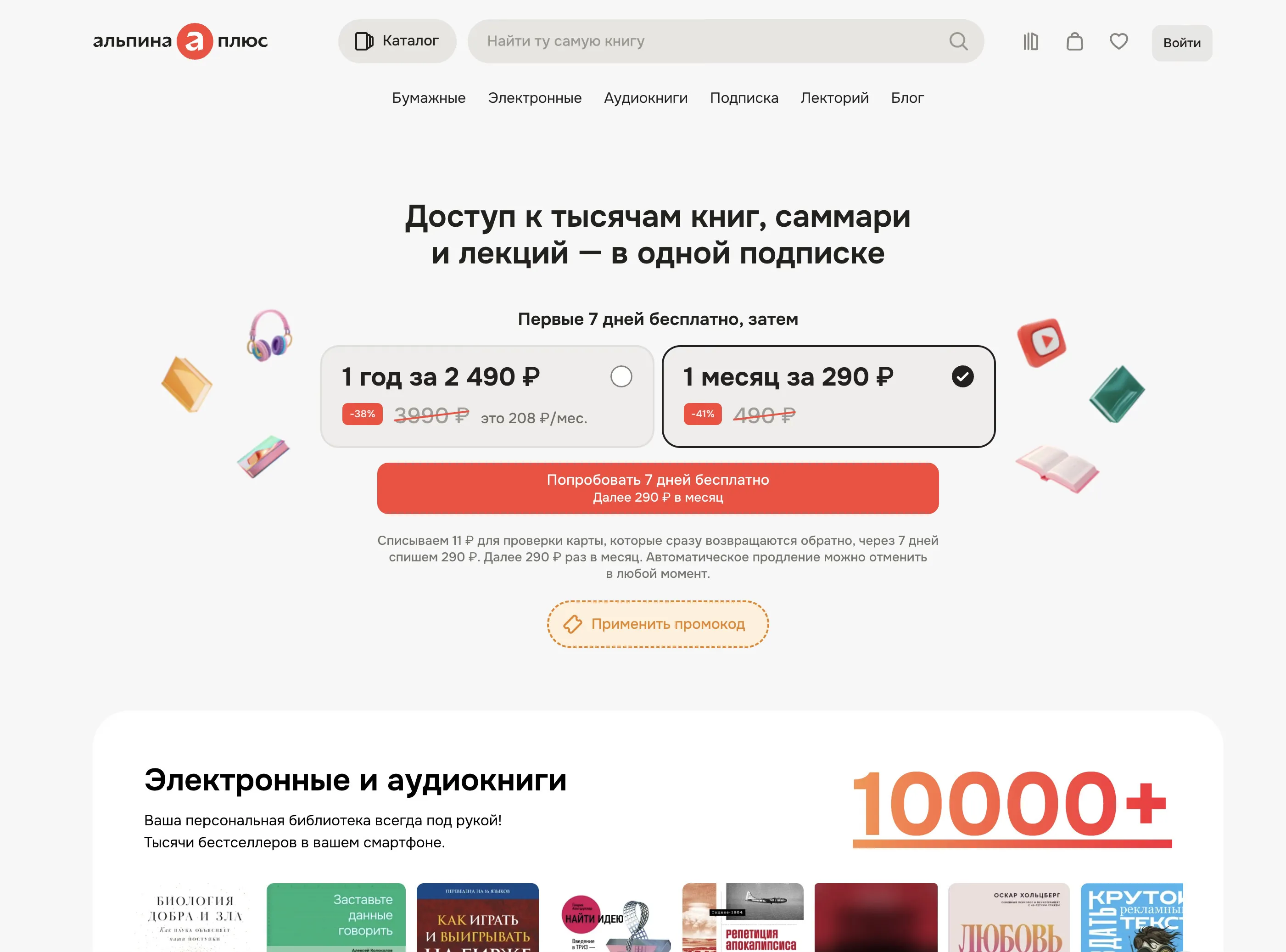The width and height of the screenshot is (1286, 952).
Task: Open Аудиокниги menu item
Action: [646, 98]
